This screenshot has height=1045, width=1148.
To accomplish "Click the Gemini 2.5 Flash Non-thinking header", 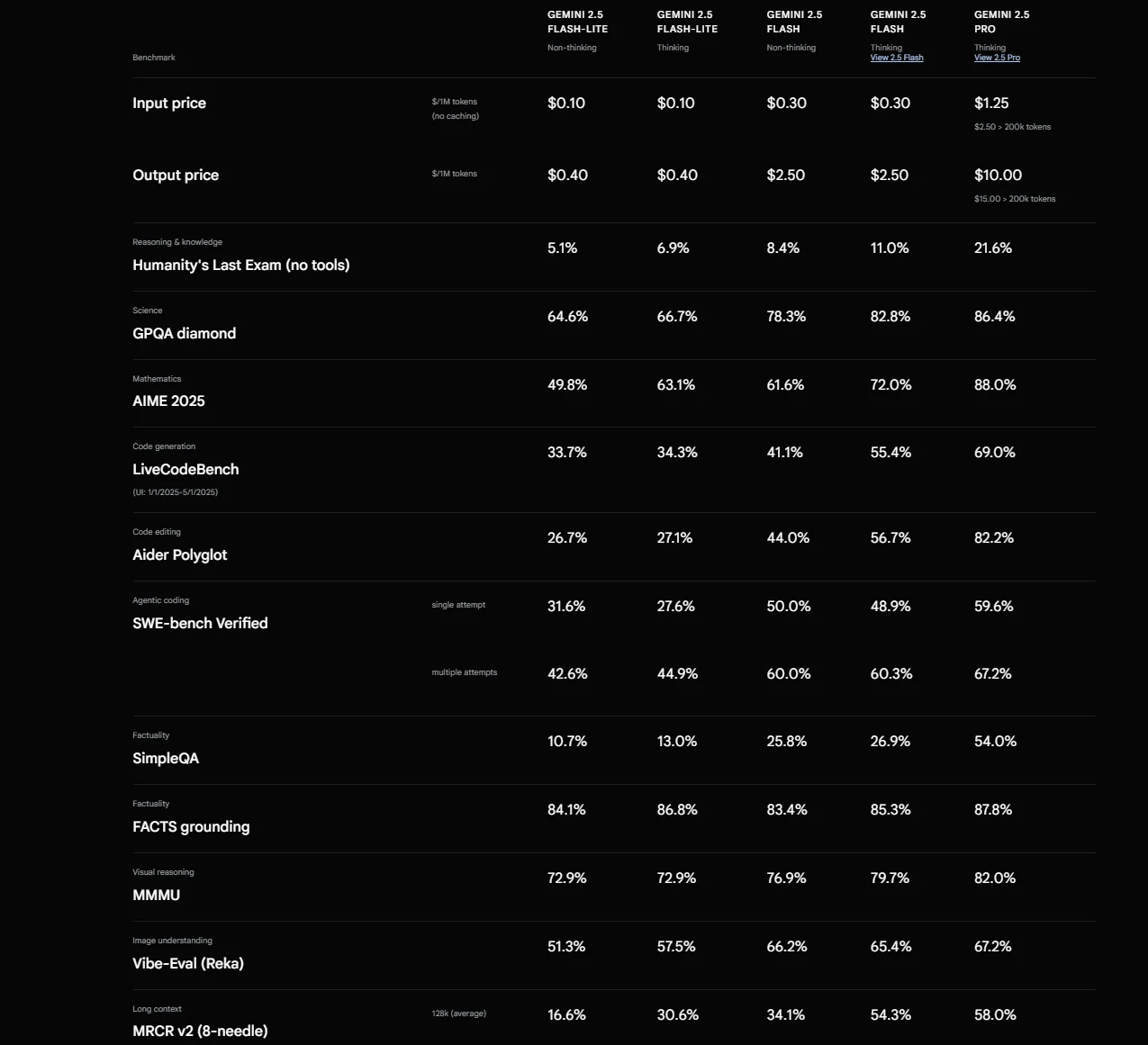I will (793, 22).
